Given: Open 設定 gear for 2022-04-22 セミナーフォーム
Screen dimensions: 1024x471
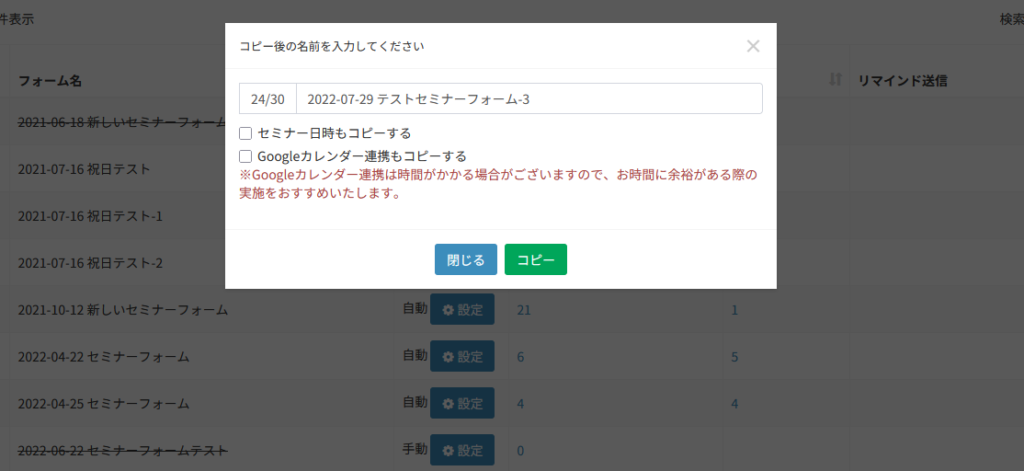Looking at the screenshot, I should (x=462, y=356).
